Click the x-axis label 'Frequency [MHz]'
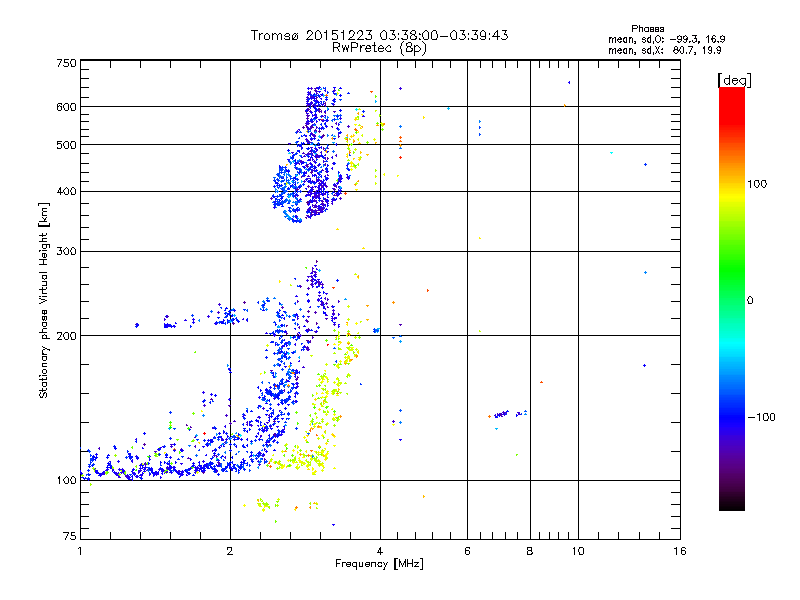 coord(379,564)
